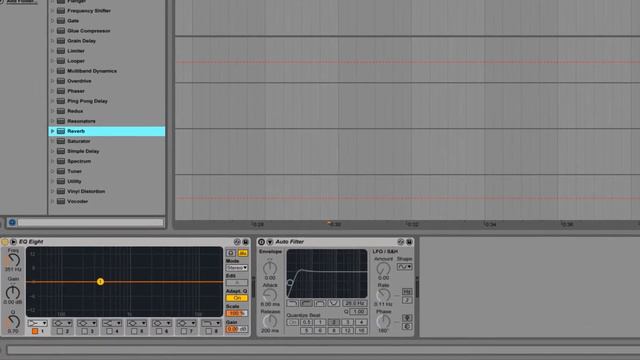
Task: Enable EQ band 3 activator
Action: click(84, 331)
